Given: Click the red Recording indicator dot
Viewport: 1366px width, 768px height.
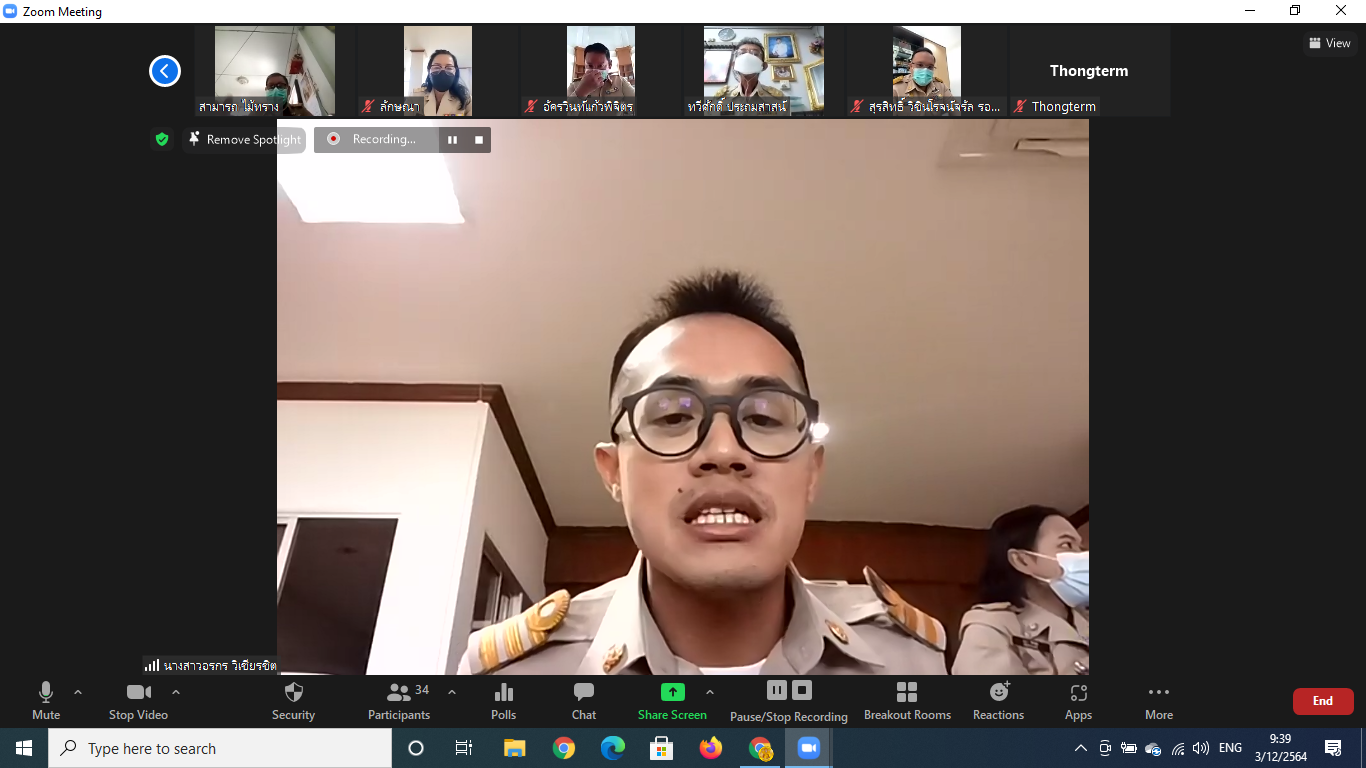Looking at the screenshot, I should [333, 139].
